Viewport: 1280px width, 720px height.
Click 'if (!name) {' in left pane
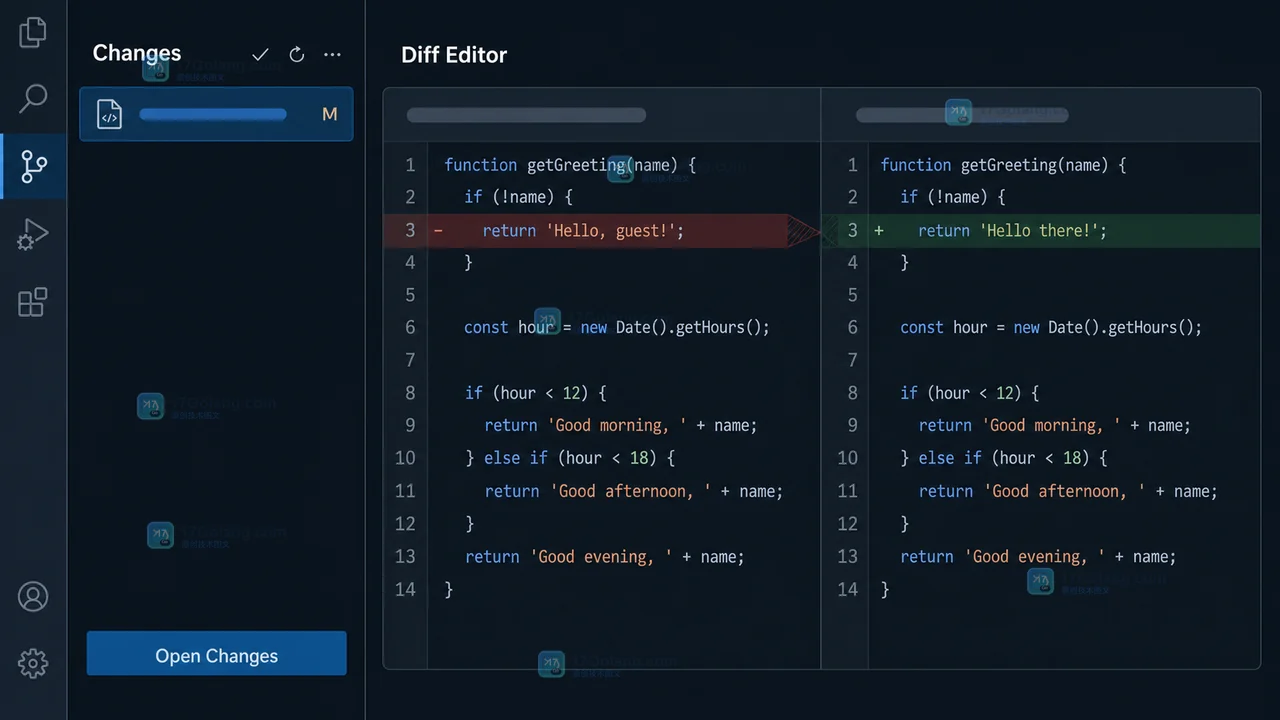click(519, 198)
